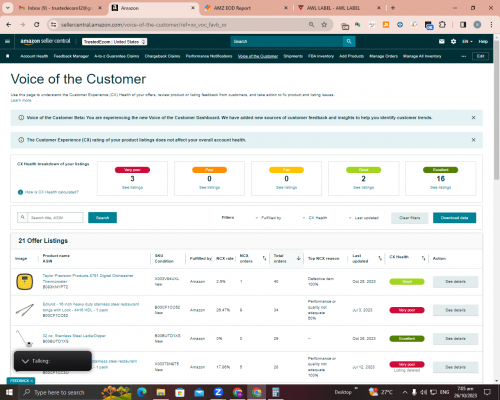See listings under Very poor card
The image size is (500, 400).
[132, 187]
